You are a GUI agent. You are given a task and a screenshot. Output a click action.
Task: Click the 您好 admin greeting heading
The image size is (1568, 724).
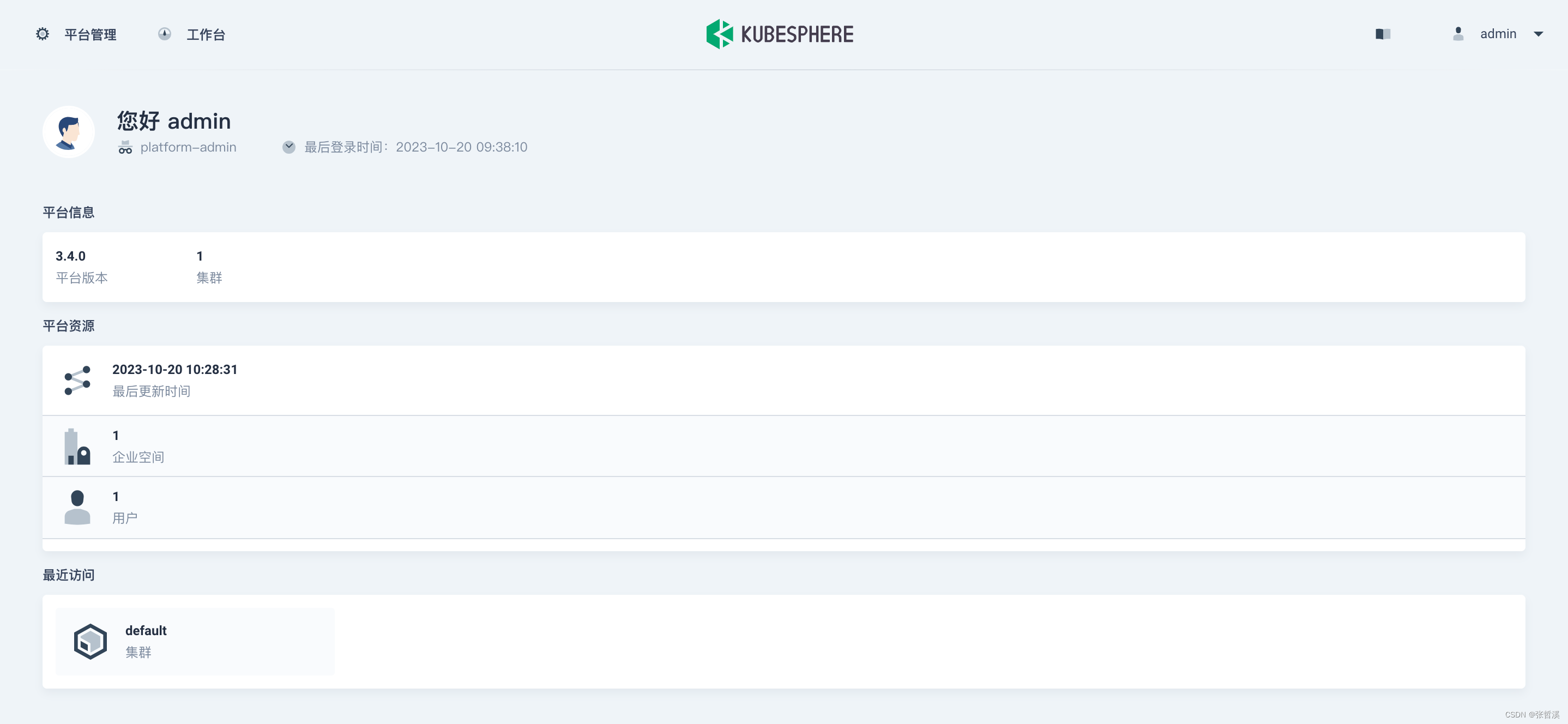coord(173,121)
